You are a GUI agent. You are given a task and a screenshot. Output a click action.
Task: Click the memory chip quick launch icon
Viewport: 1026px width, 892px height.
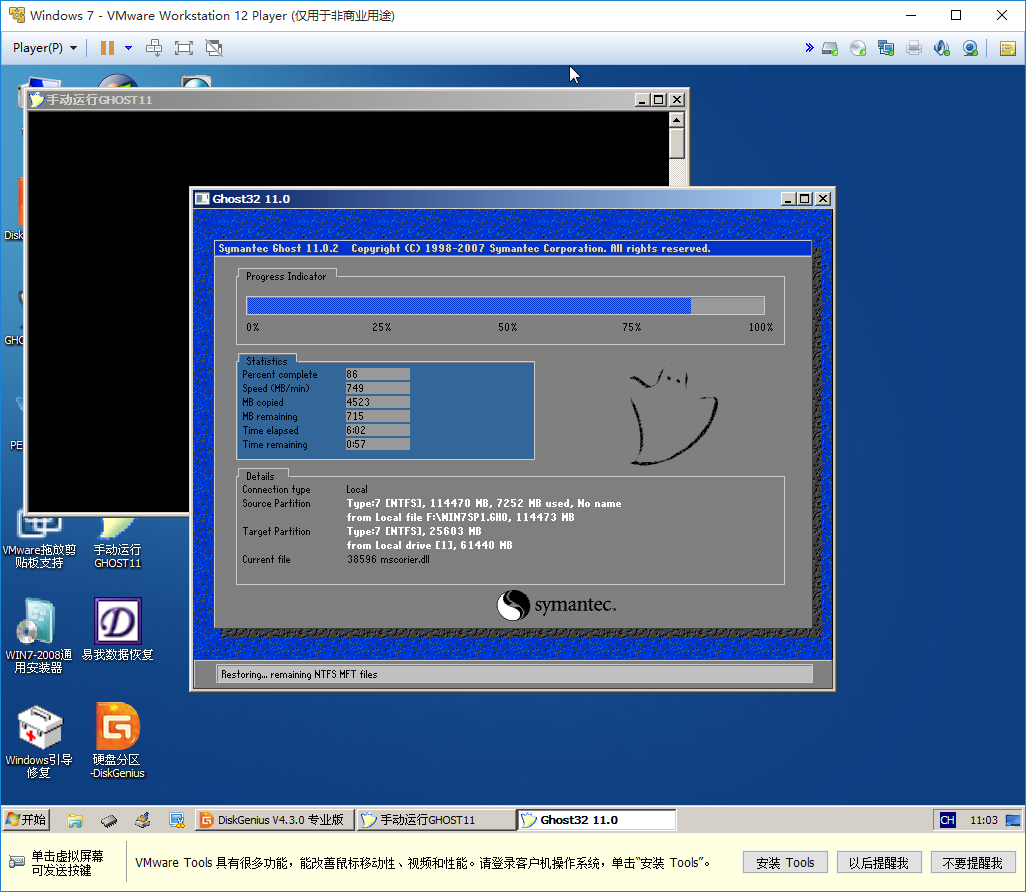pos(109,820)
